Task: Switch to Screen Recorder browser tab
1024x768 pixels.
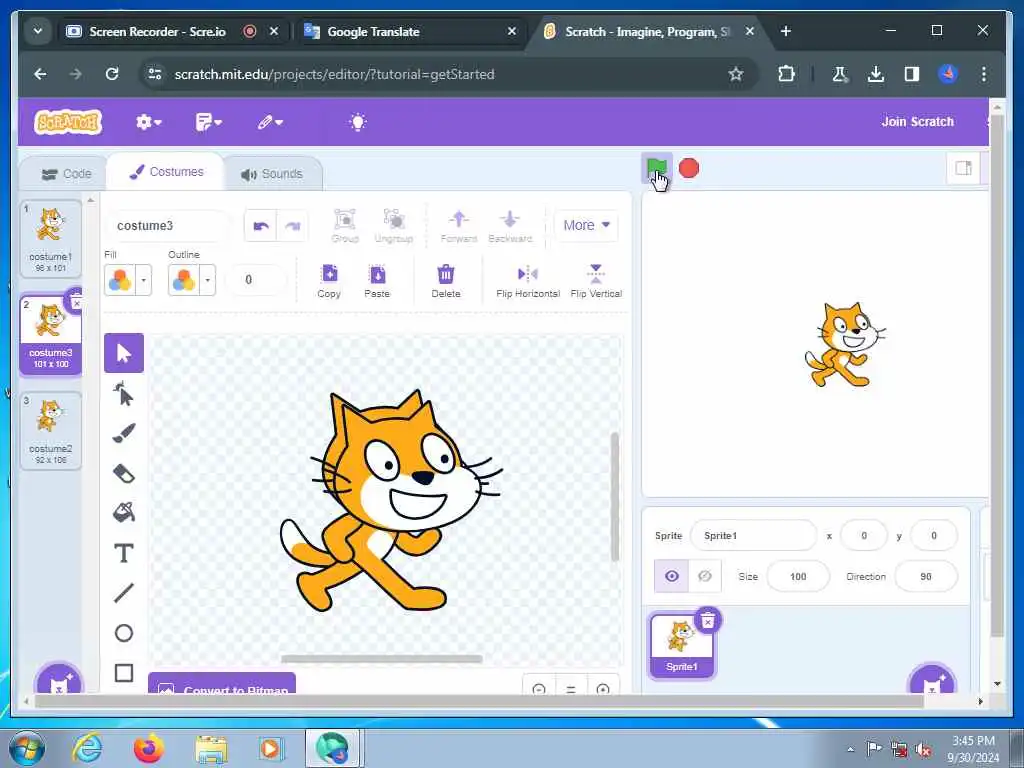Action: click(x=157, y=31)
